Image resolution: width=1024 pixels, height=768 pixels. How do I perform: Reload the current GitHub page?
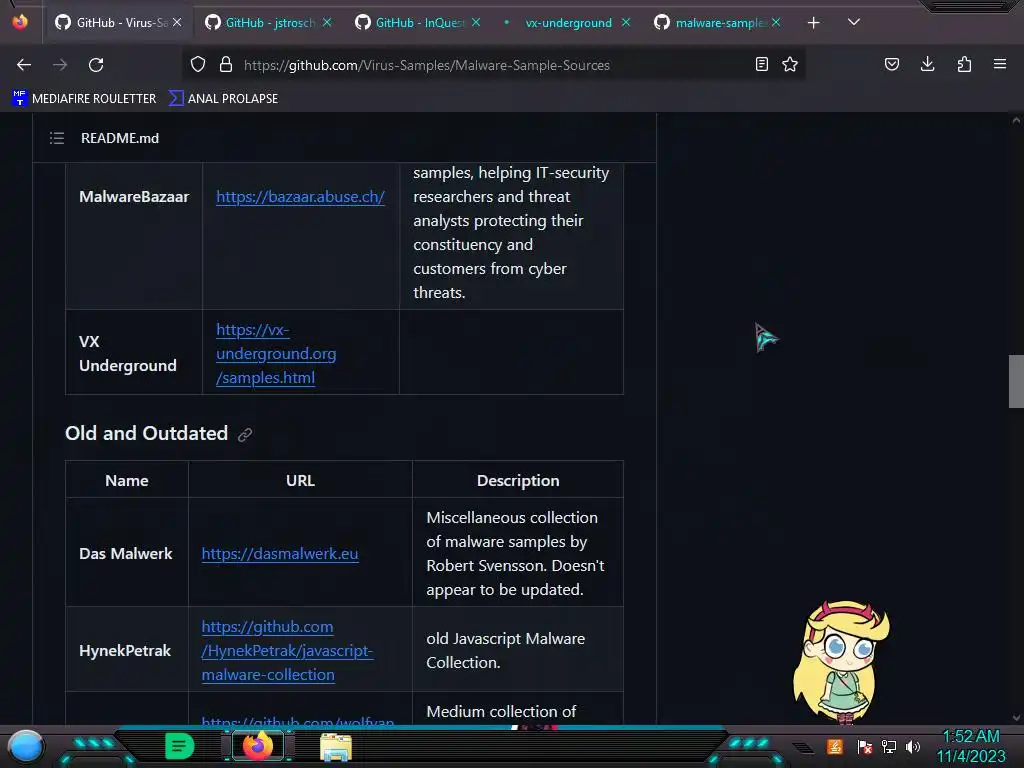click(x=96, y=65)
